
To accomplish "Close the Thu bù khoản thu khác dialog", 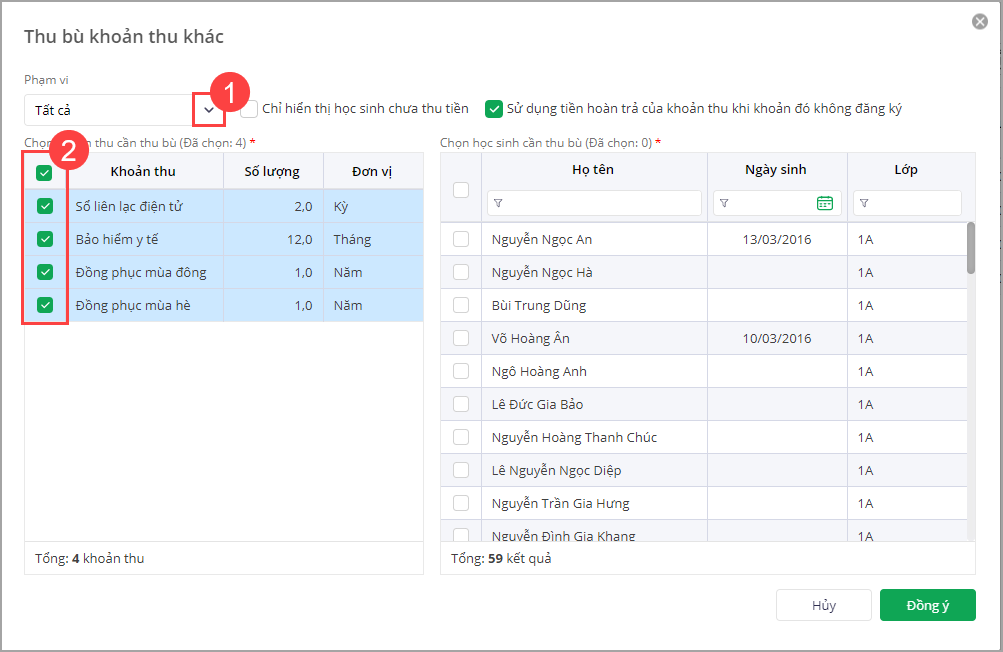I will 979,22.
